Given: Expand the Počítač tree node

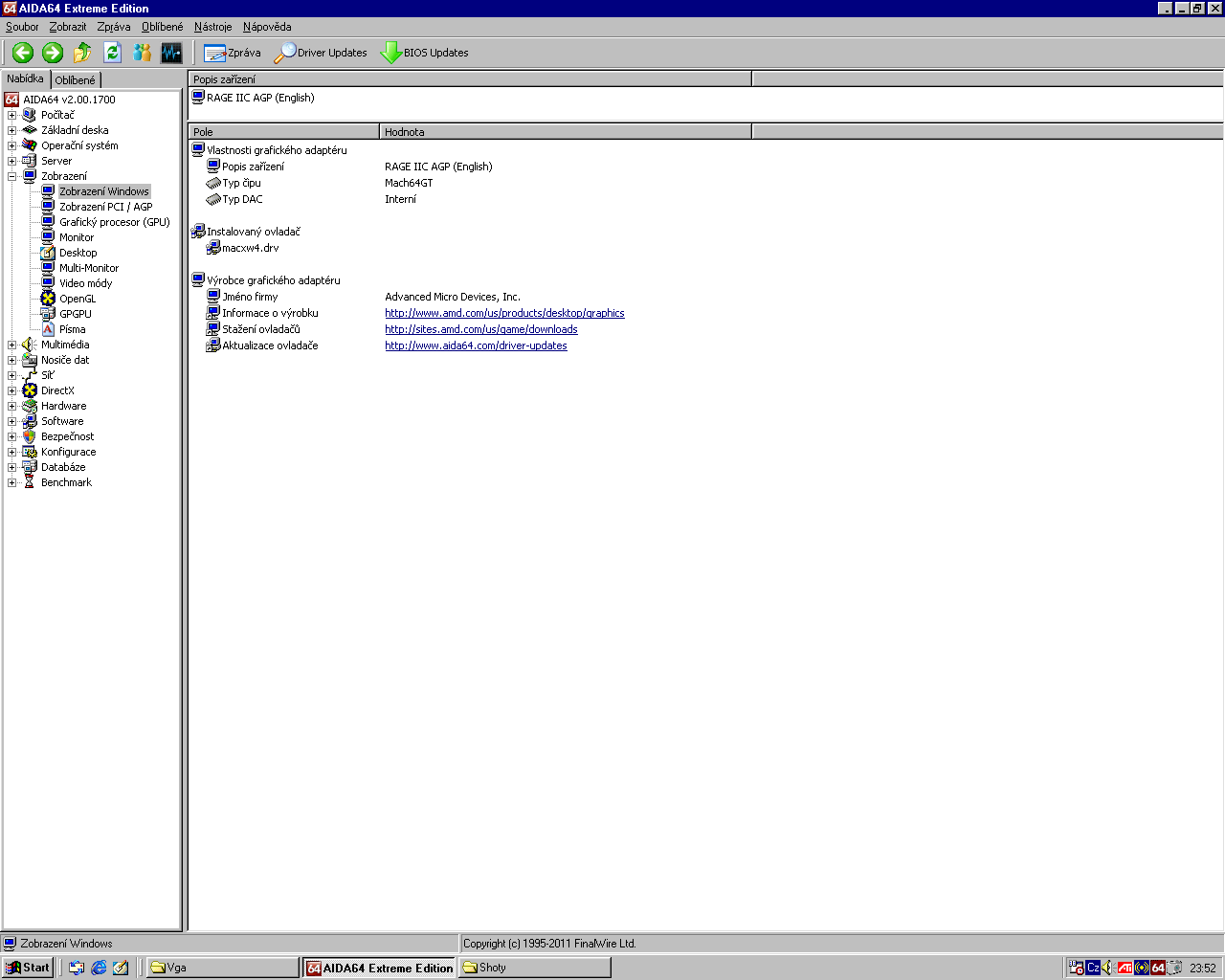Looking at the screenshot, I should (x=11, y=115).
